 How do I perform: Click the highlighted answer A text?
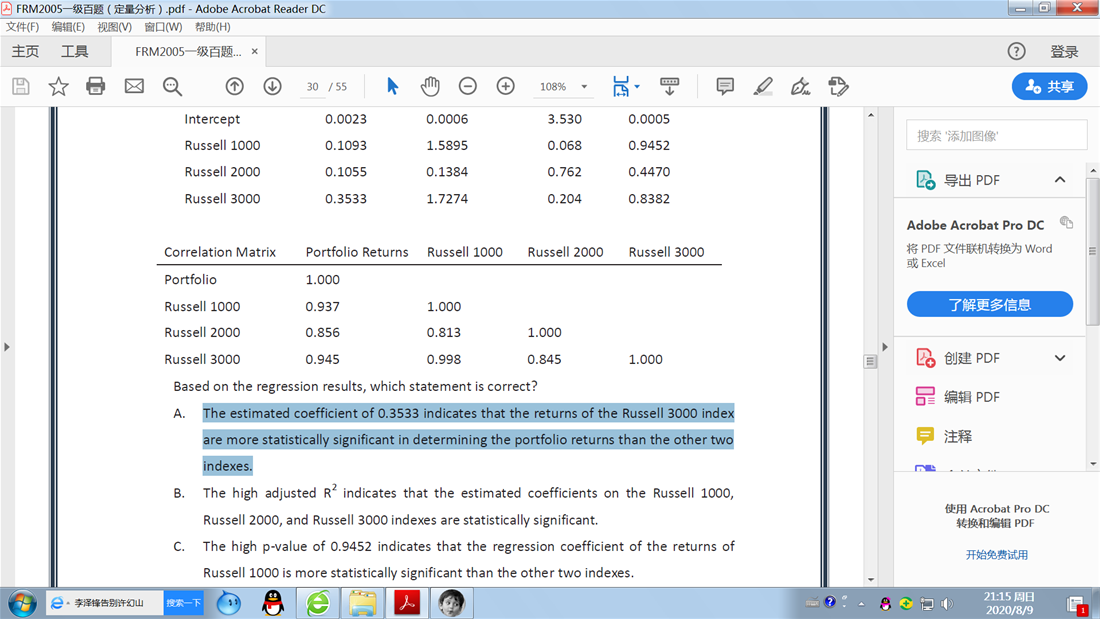[x=468, y=439]
